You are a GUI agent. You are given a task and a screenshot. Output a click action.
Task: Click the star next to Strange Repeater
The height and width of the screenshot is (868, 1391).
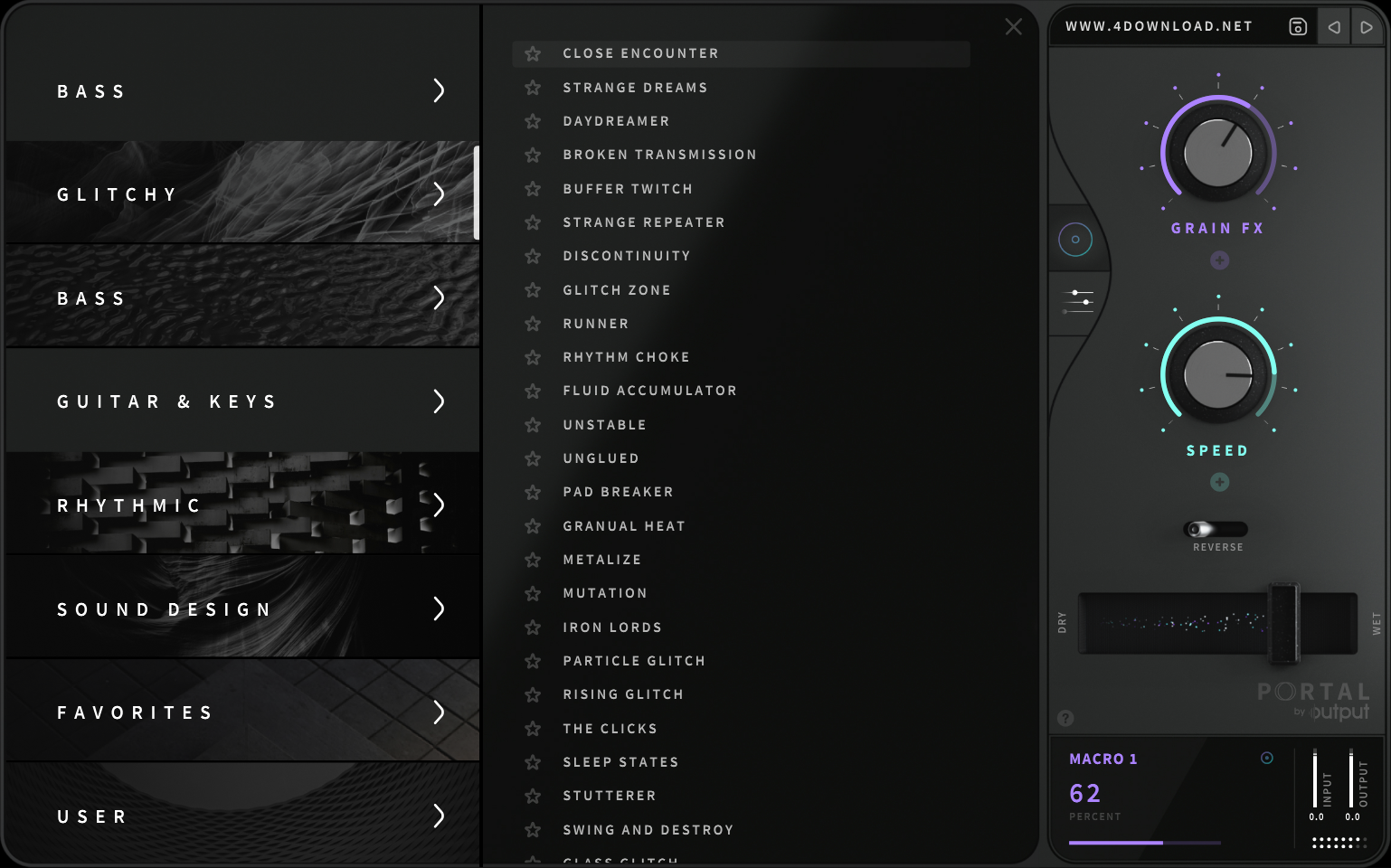(x=533, y=222)
